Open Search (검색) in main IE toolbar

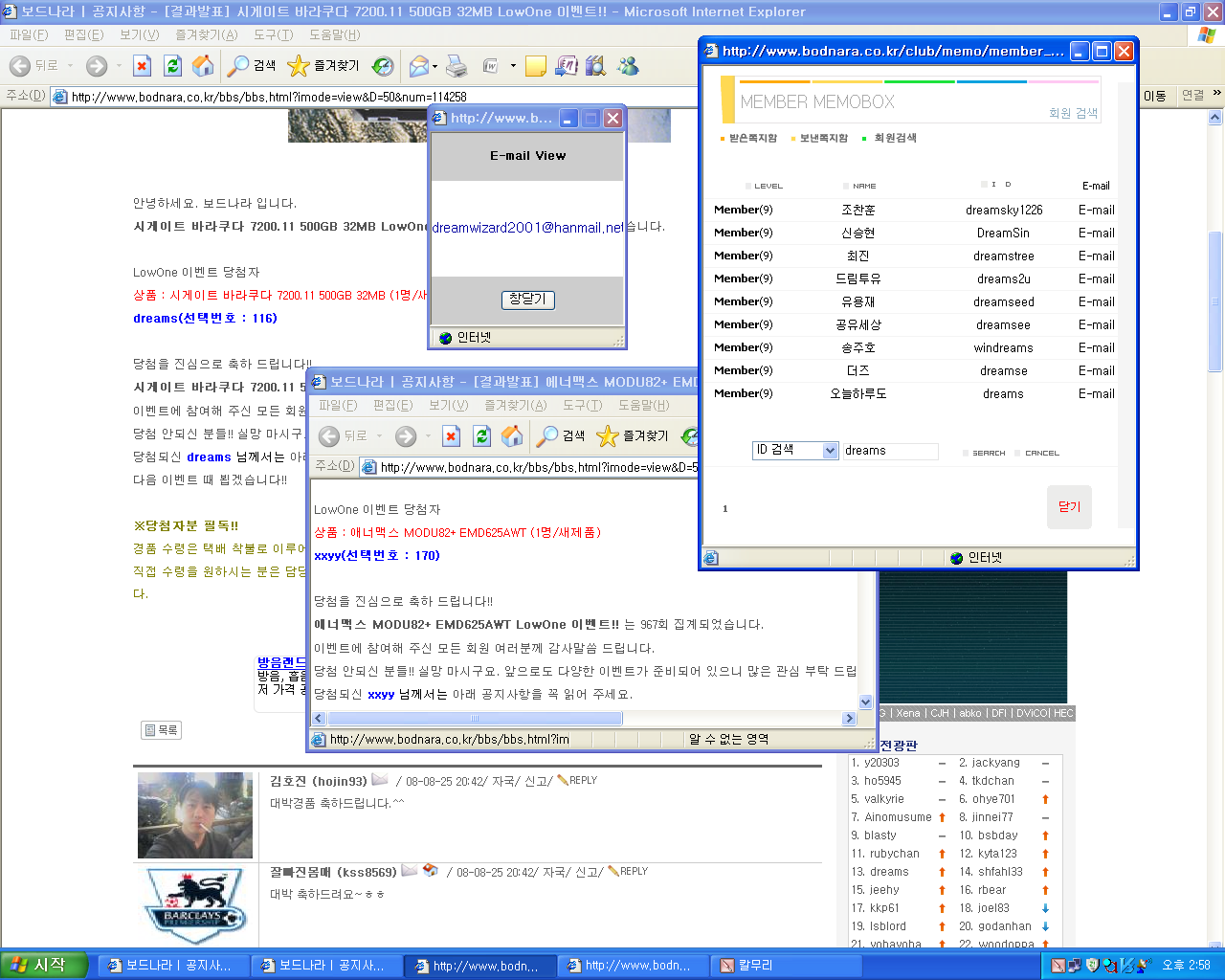pyautogui.click(x=253, y=66)
